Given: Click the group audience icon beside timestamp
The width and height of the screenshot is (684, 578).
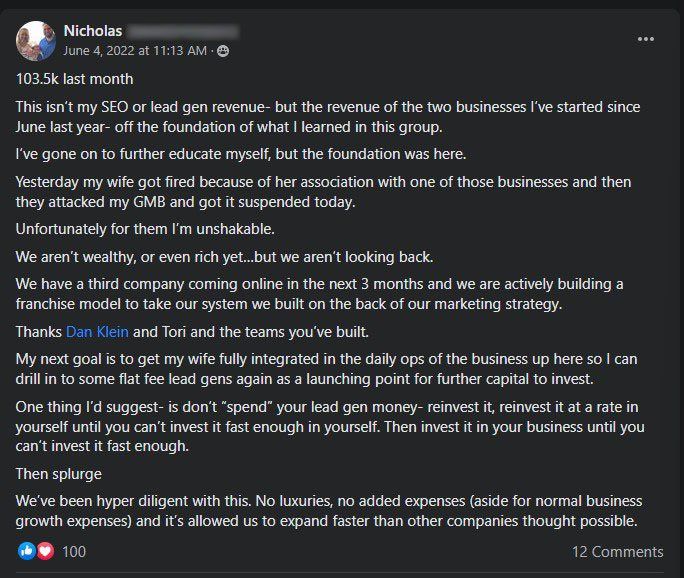Looking at the screenshot, I should [223, 51].
